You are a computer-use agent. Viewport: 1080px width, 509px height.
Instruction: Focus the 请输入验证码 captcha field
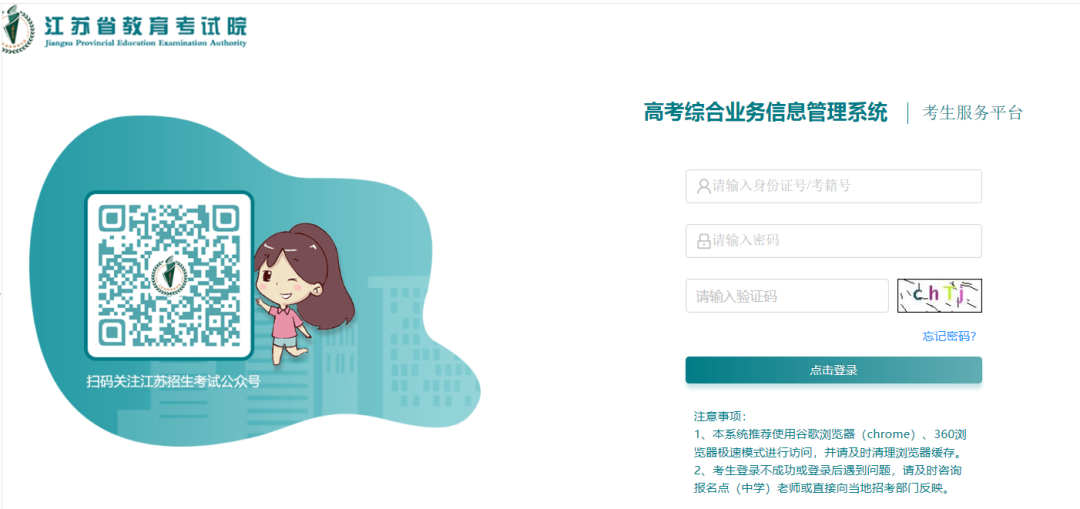[x=787, y=296]
